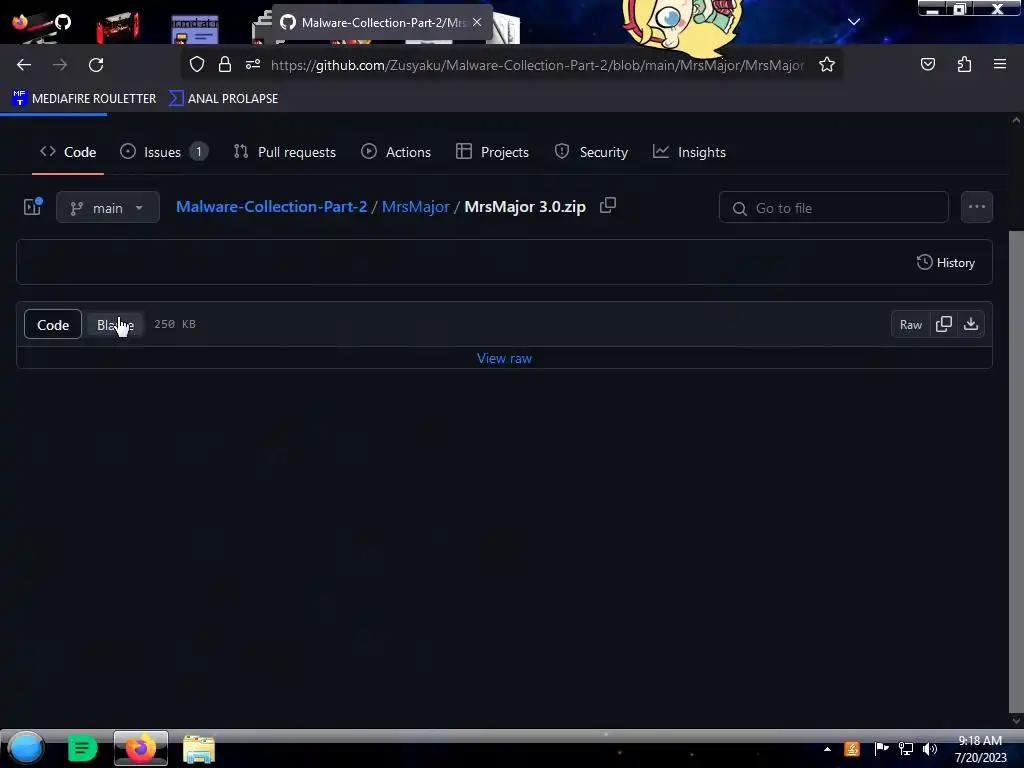
Task: Expand the list all tabs chevron
Action: (x=854, y=22)
